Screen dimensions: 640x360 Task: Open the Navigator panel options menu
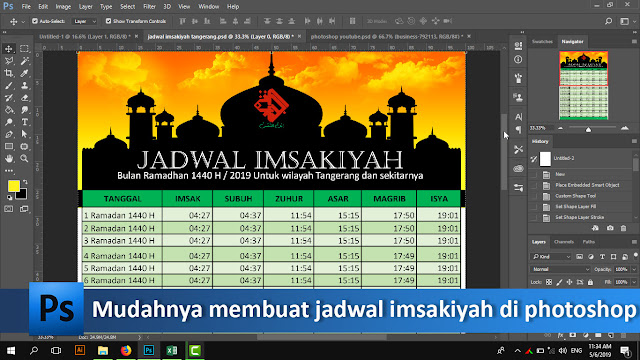tap(634, 42)
